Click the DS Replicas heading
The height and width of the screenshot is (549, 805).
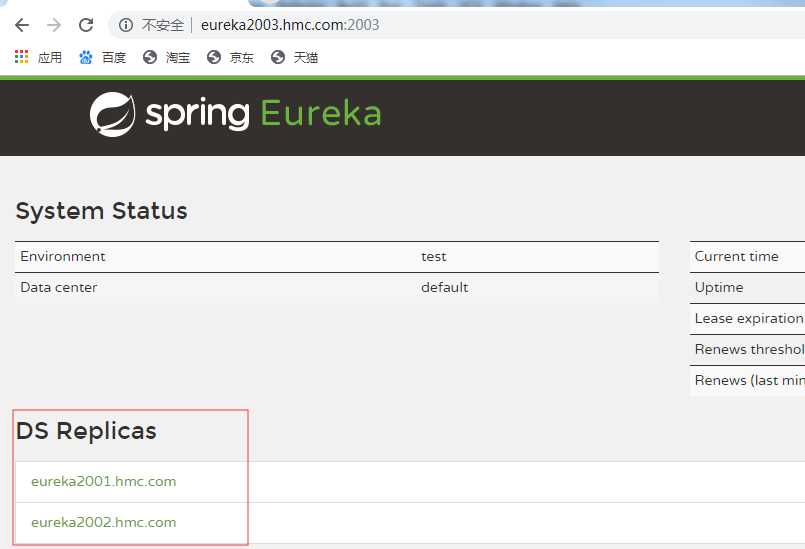(86, 431)
